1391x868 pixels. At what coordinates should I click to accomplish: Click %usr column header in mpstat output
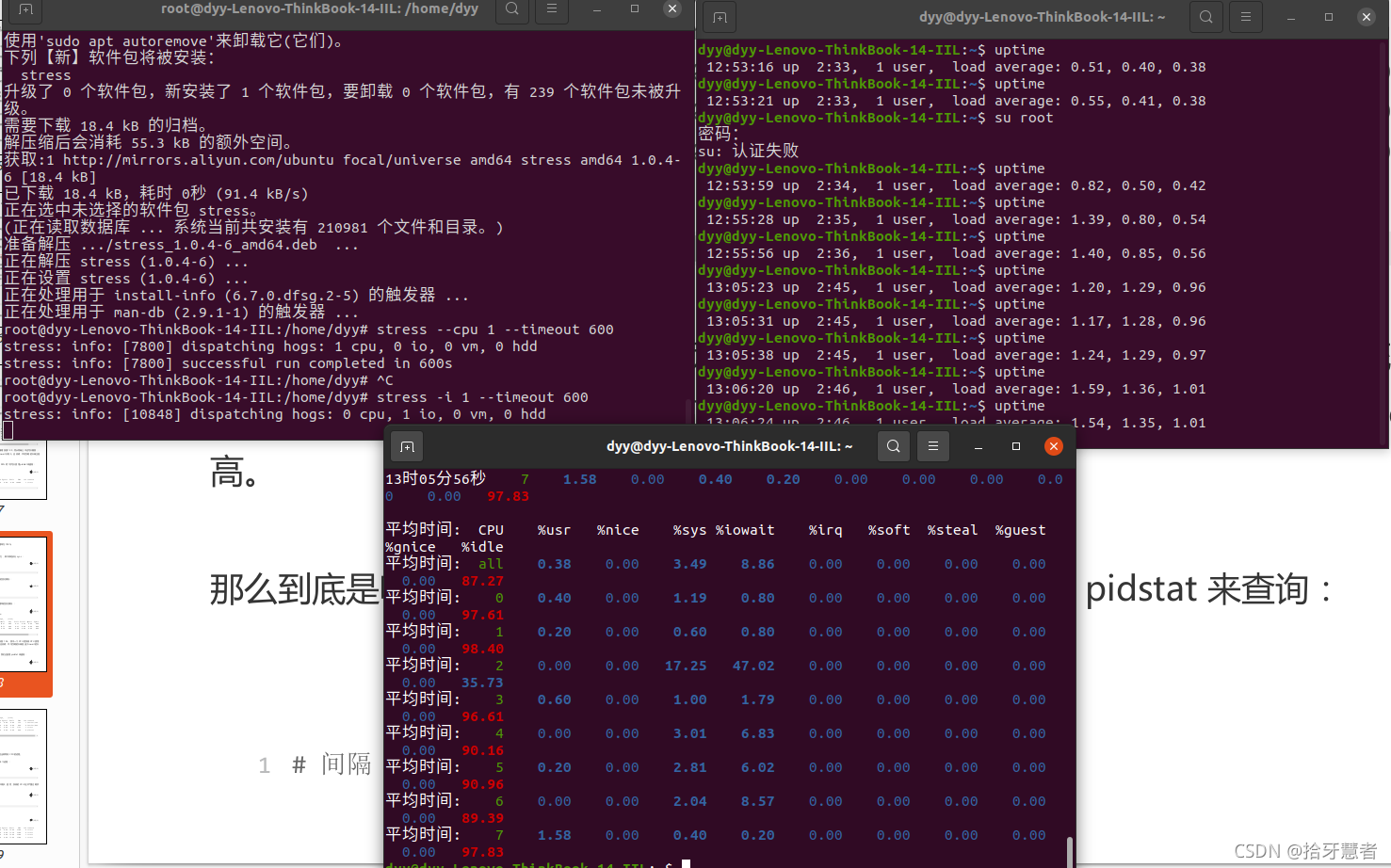pyautogui.click(x=554, y=530)
